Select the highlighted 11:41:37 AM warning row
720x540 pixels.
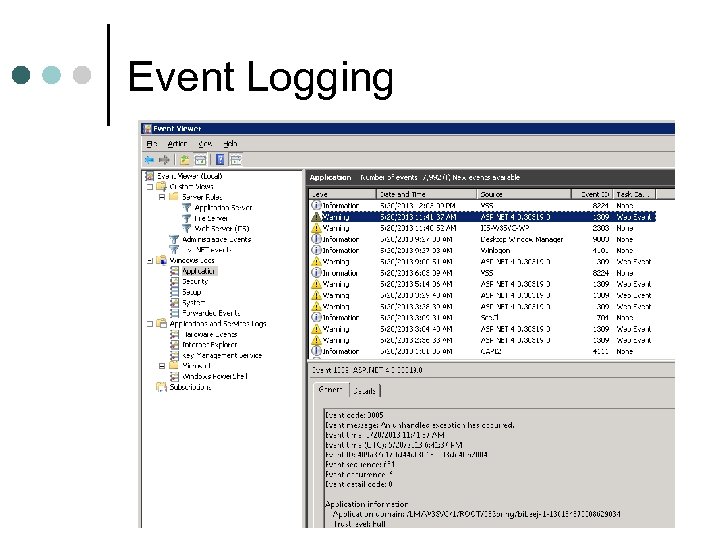pos(482,217)
